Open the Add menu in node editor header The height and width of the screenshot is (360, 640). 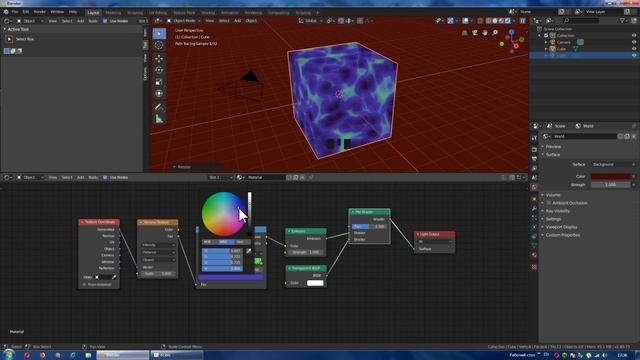[x=80, y=178]
